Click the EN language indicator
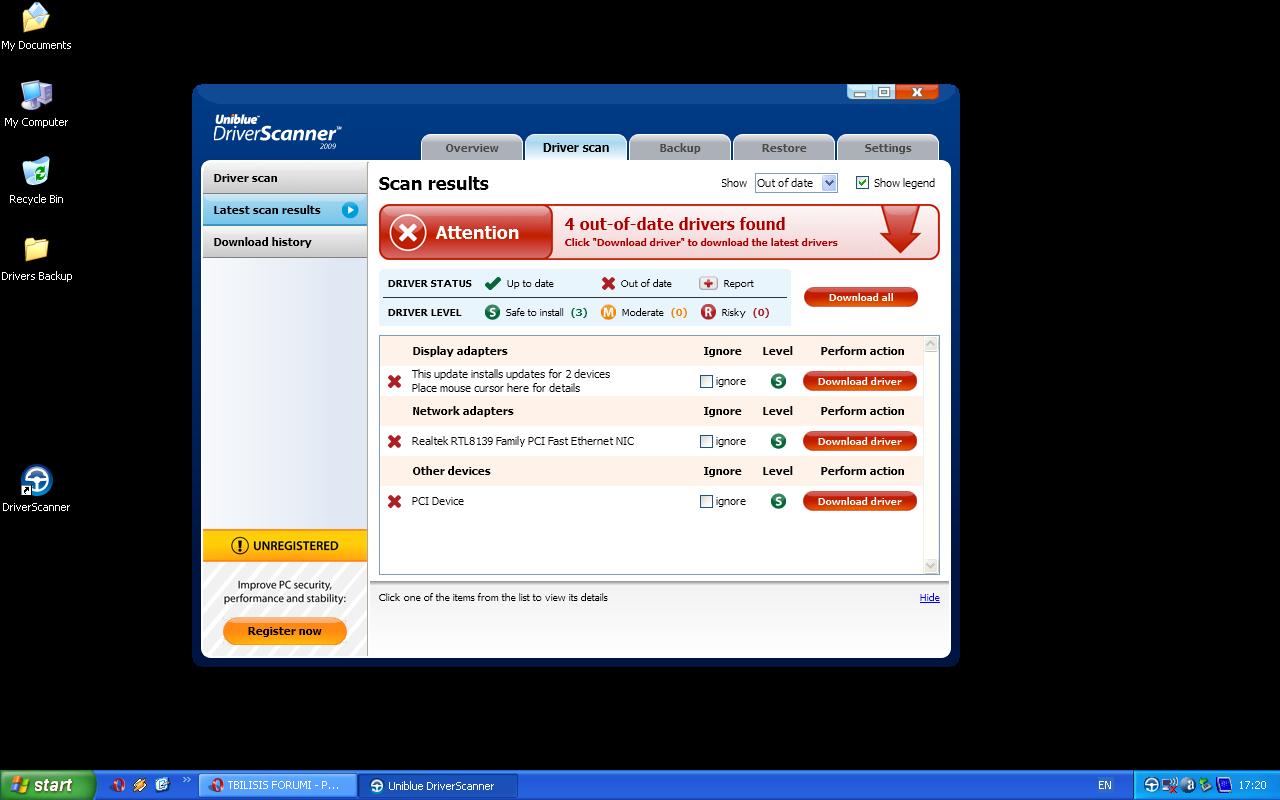The width and height of the screenshot is (1280, 800). pyautogui.click(x=1105, y=785)
